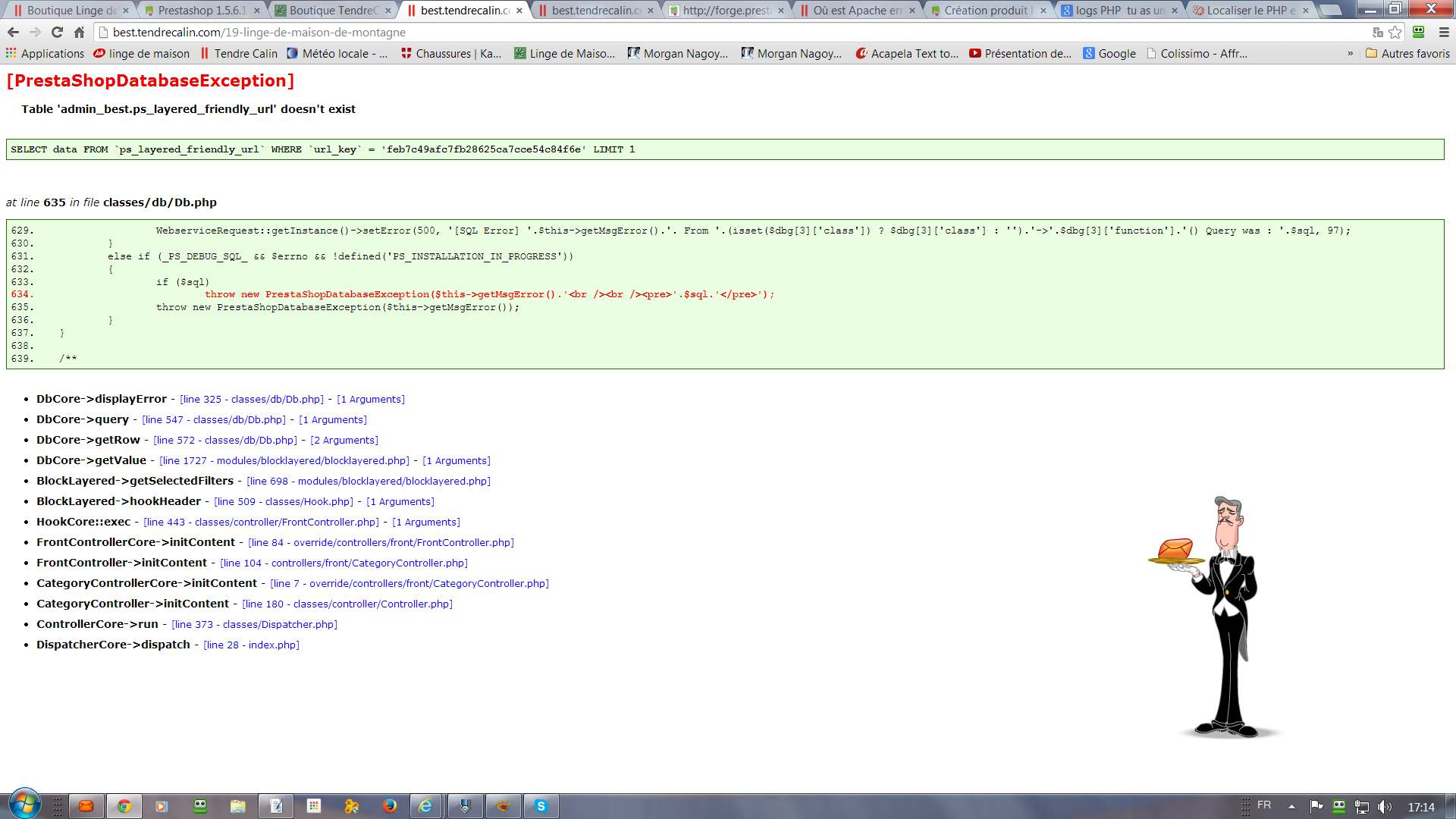Open Skype from the taskbar
Image resolution: width=1456 pixels, height=819 pixels.
pyautogui.click(x=541, y=806)
